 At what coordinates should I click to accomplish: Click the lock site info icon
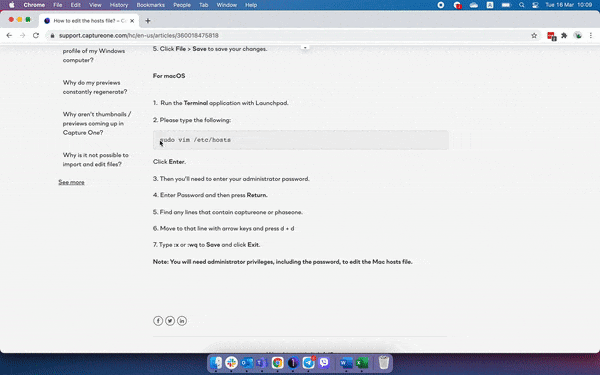52,36
